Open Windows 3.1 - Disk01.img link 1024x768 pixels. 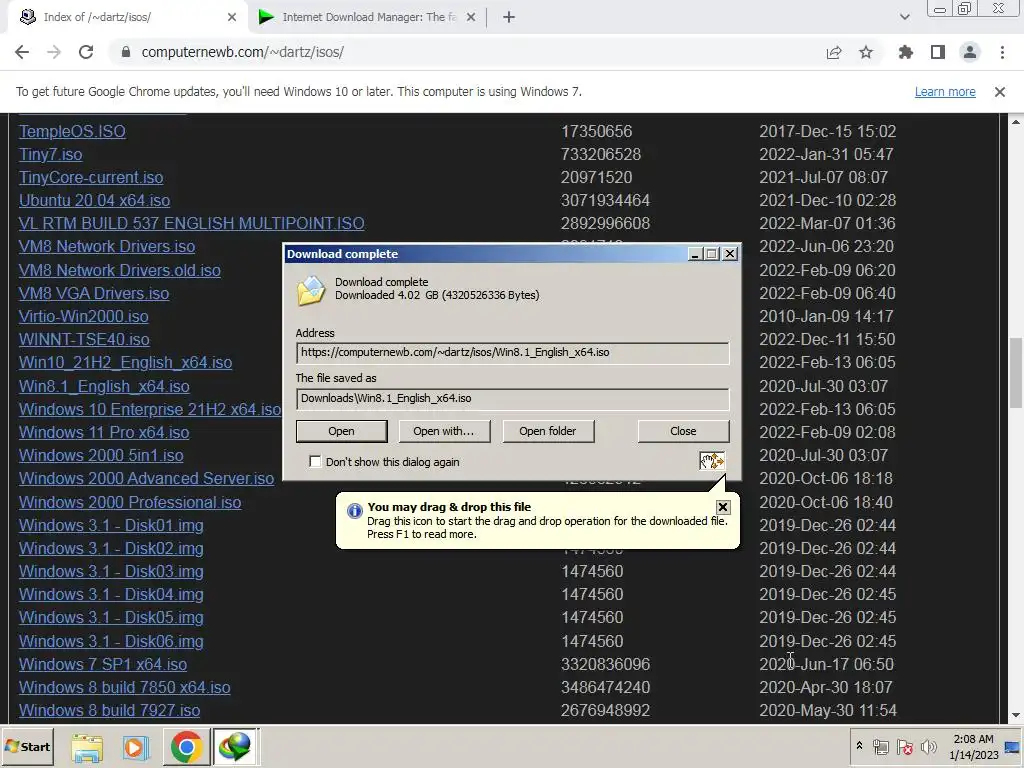click(111, 526)
